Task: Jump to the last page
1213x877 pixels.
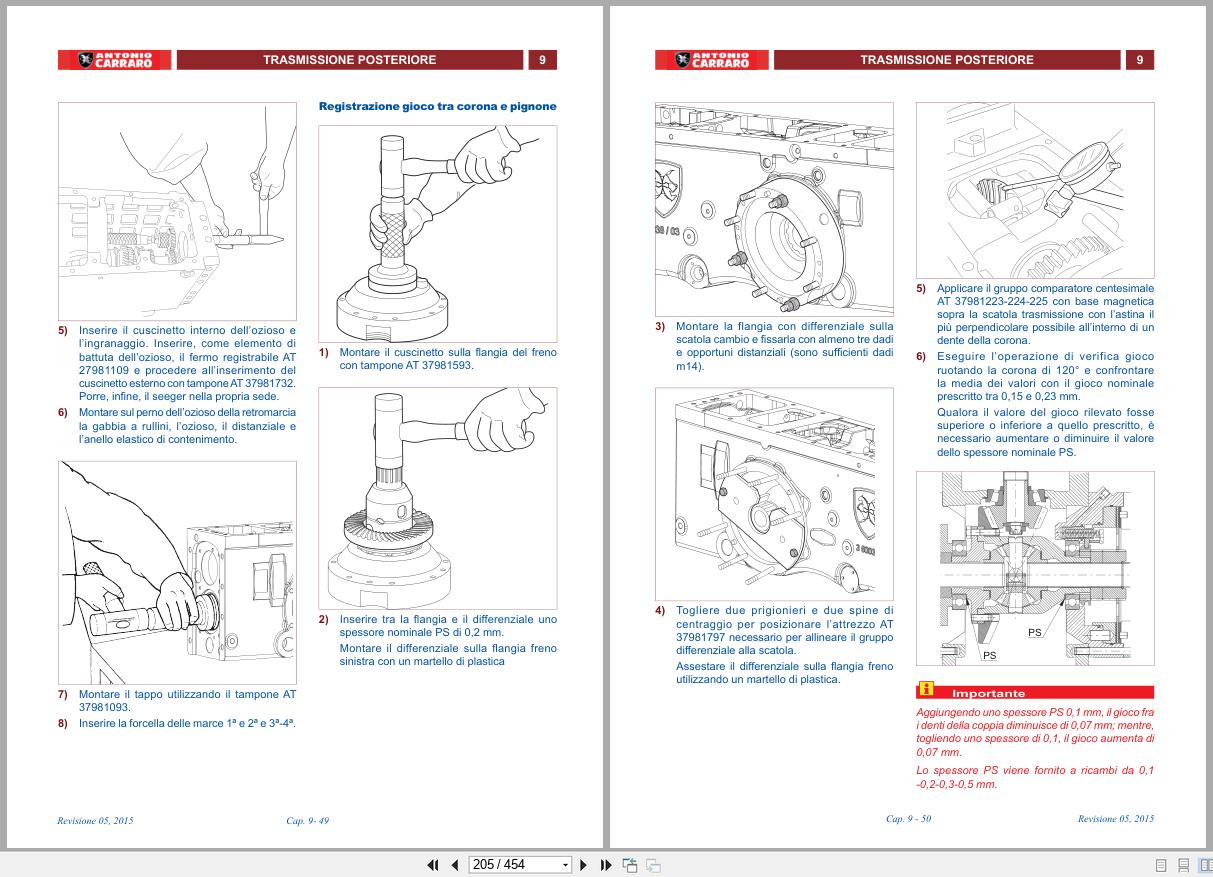Action: pos(606,865)
